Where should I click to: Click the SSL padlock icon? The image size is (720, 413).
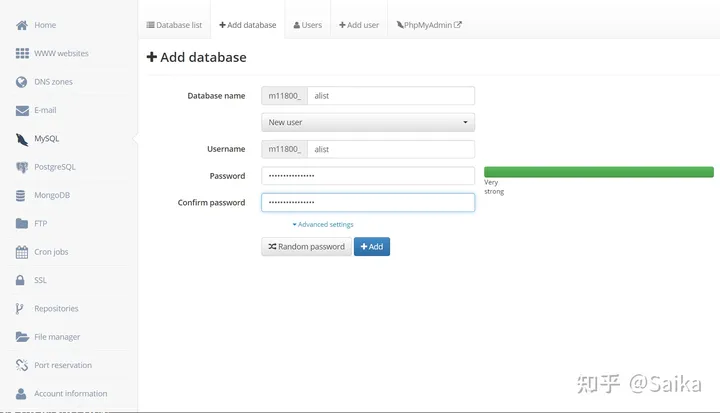pyautogui.click(x=20, y=280)
